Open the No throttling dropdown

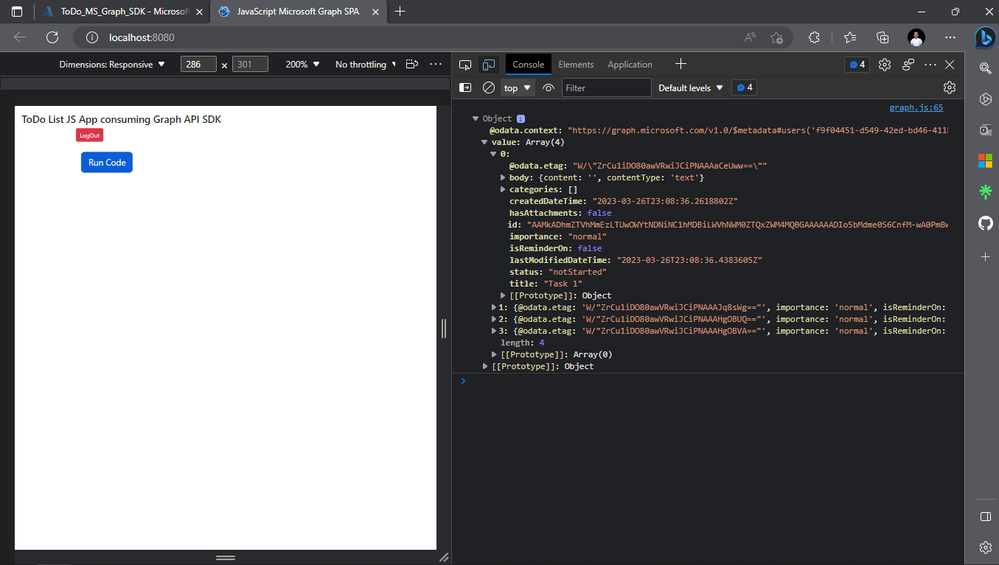coord(365,64)
